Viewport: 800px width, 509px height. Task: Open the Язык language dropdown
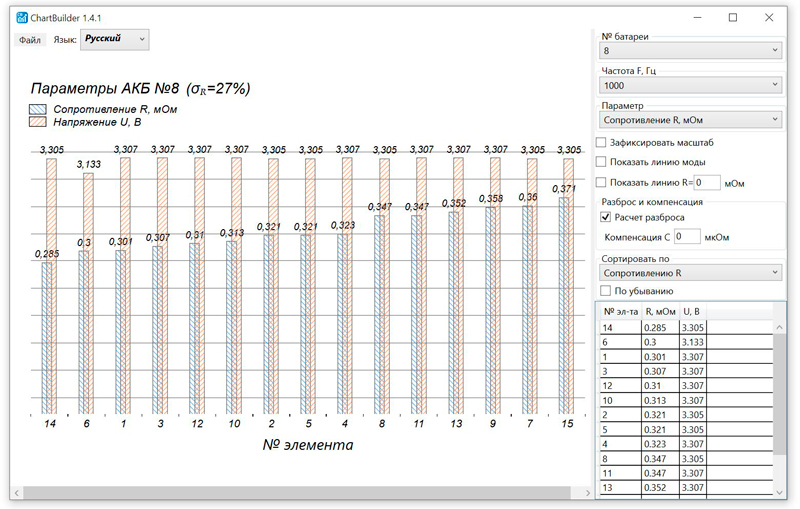(x=114, y=39)
